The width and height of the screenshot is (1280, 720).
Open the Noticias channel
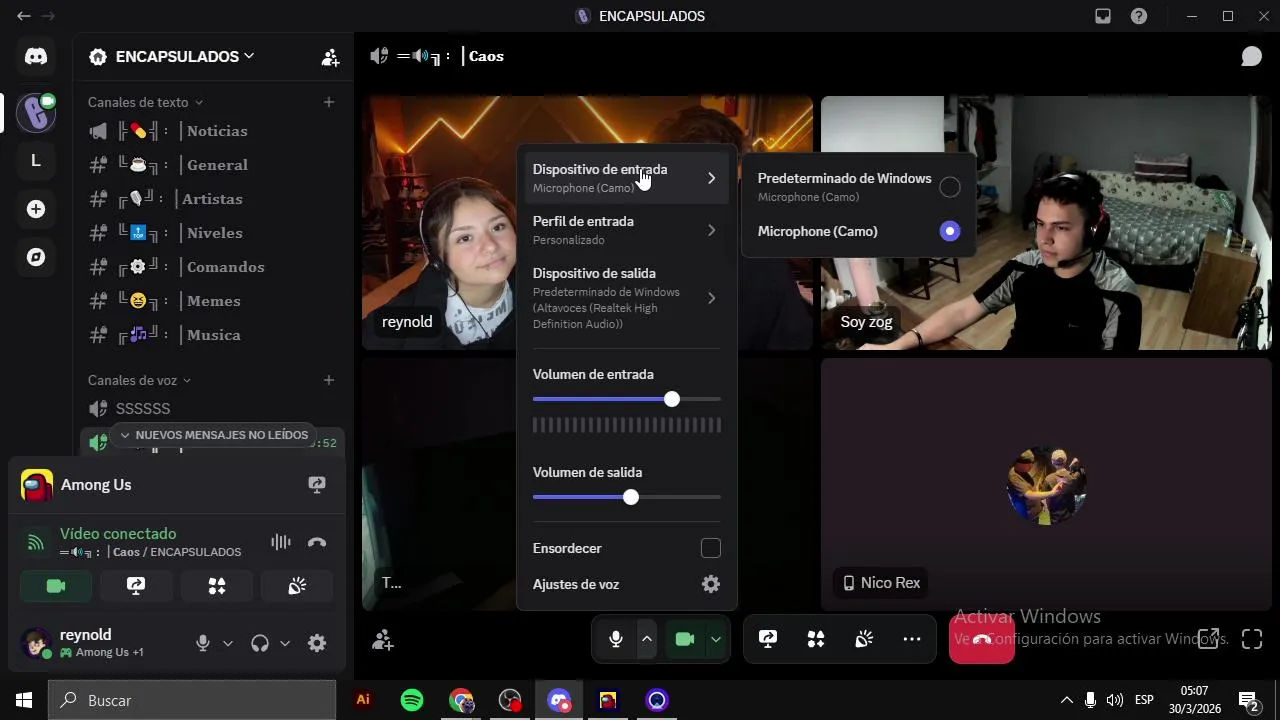pos(212,131)
